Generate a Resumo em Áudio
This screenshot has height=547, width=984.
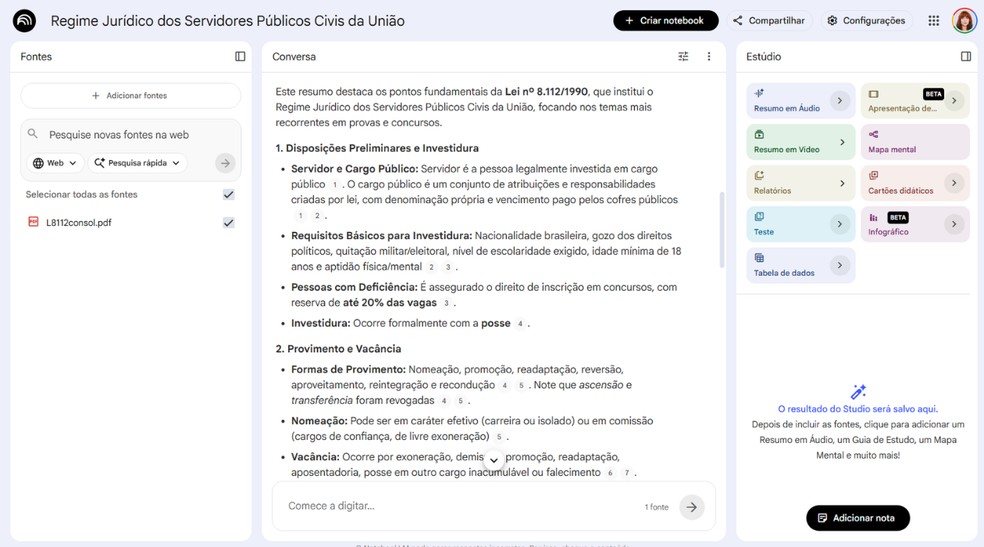pos(801,101)
